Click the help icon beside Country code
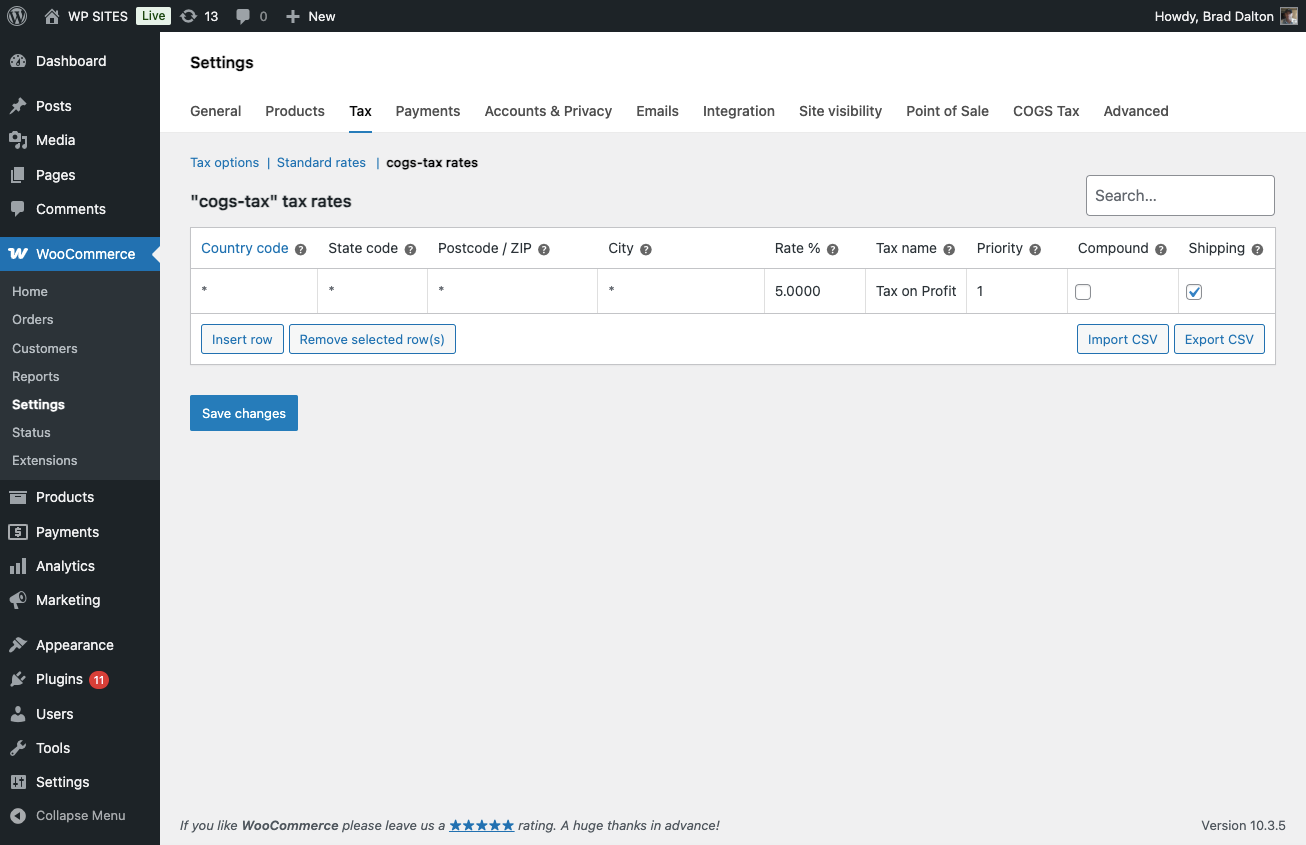The image size is (1306, 845). 300,249
